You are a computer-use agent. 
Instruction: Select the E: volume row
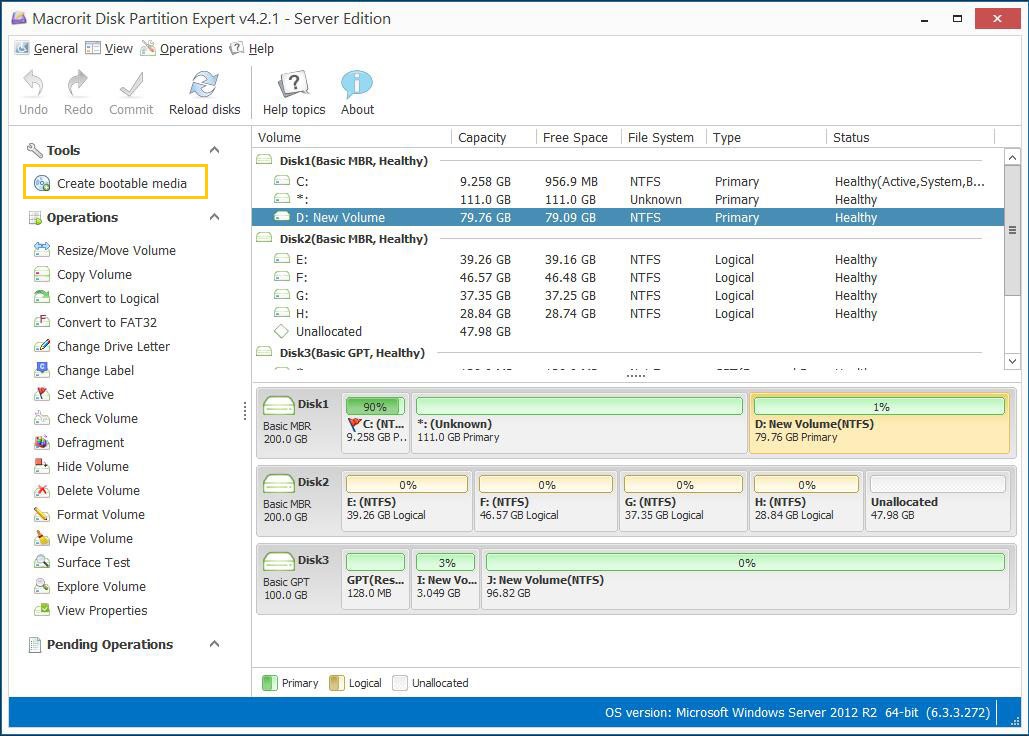(628, 260)
